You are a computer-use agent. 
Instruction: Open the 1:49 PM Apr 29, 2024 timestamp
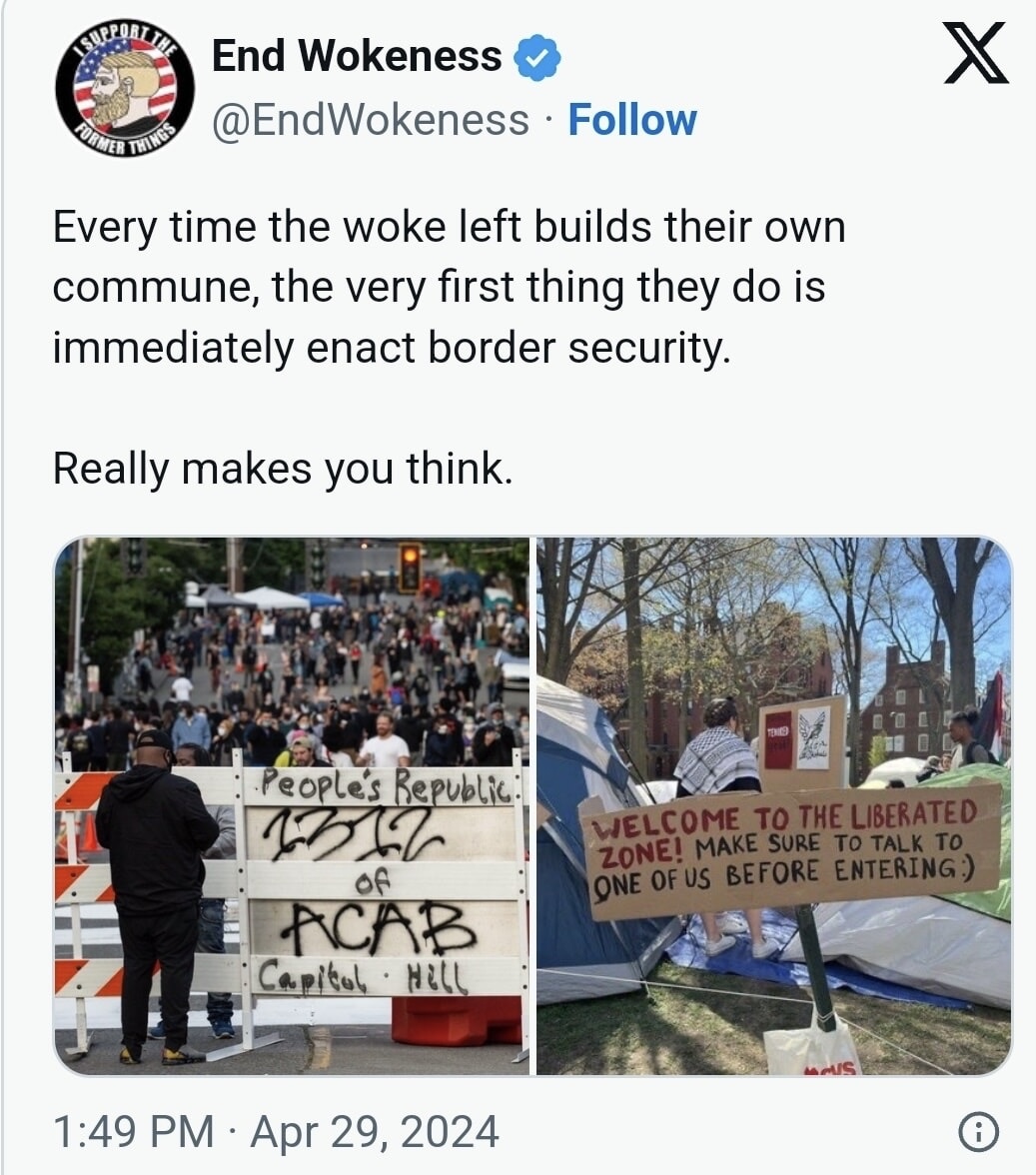(x=276, y=1131)
